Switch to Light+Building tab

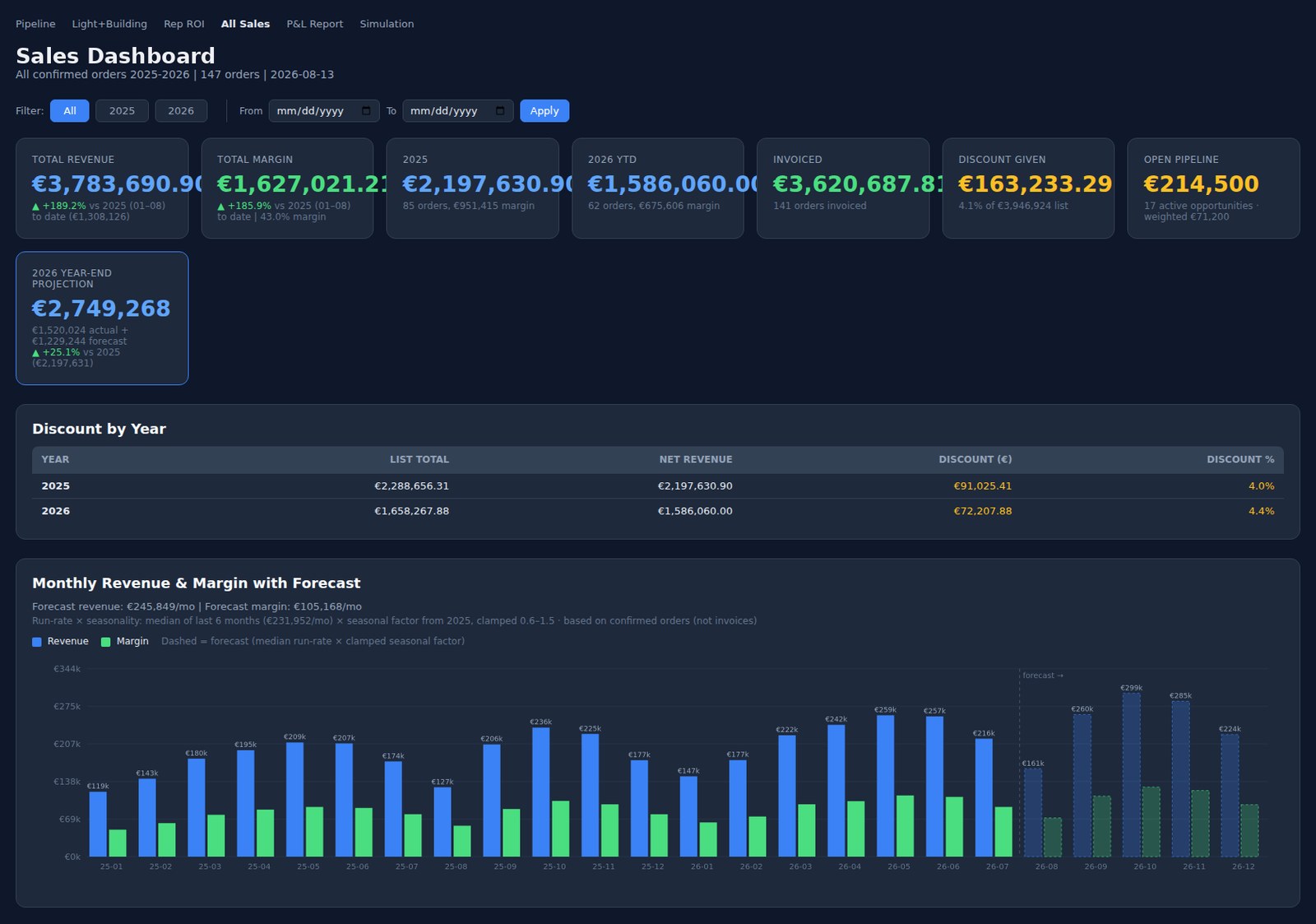[109, 24]
